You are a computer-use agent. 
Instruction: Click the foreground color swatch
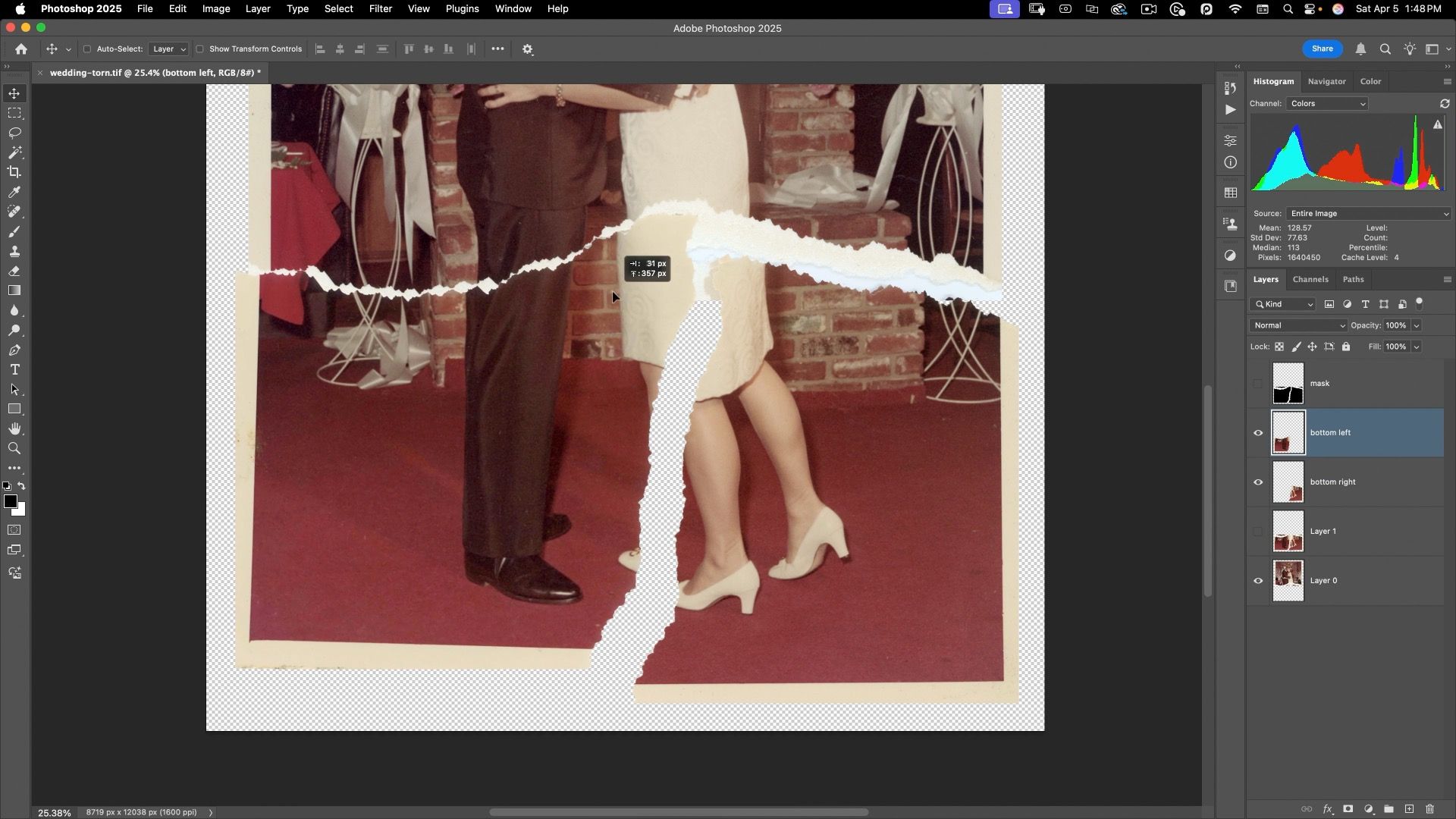point(10,502)
